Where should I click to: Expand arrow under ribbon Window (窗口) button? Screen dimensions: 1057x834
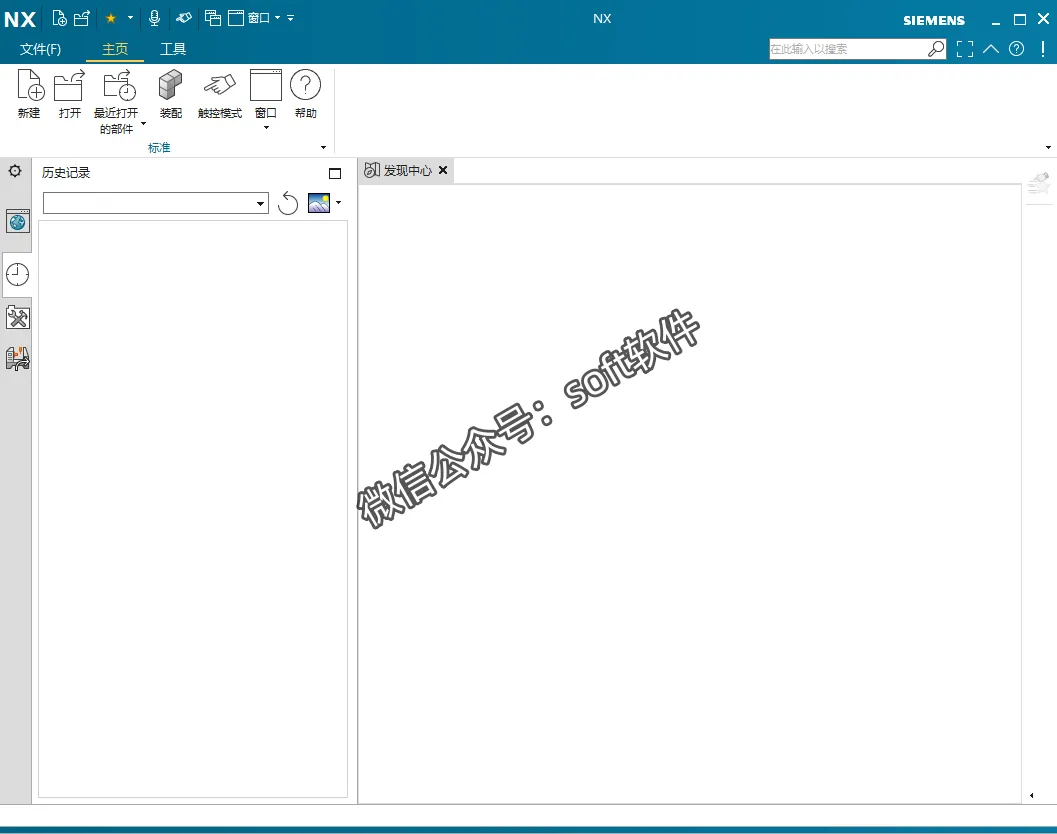[266, 127]
